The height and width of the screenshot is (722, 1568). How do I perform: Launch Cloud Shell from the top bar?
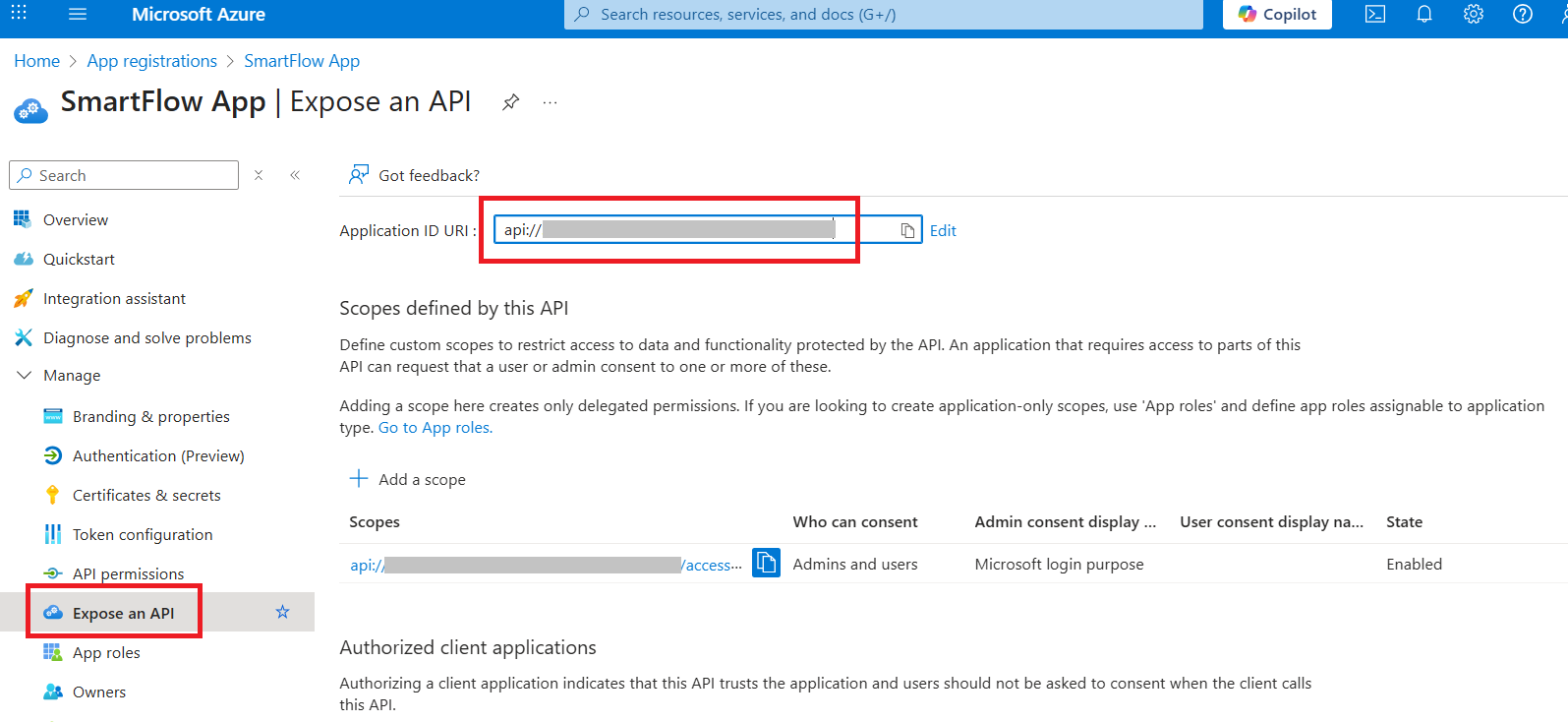(1375, 14)
